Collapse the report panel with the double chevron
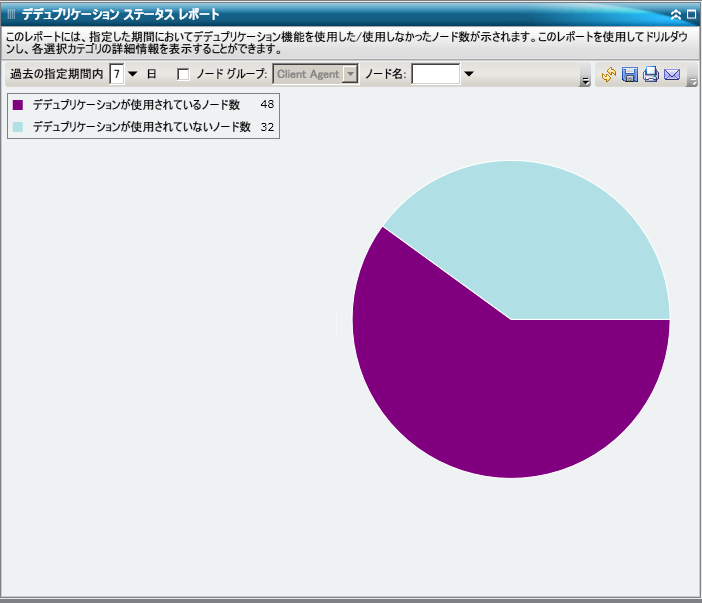Screen dimensions: 702x603 pyautogui.click(x=676, y=15)
